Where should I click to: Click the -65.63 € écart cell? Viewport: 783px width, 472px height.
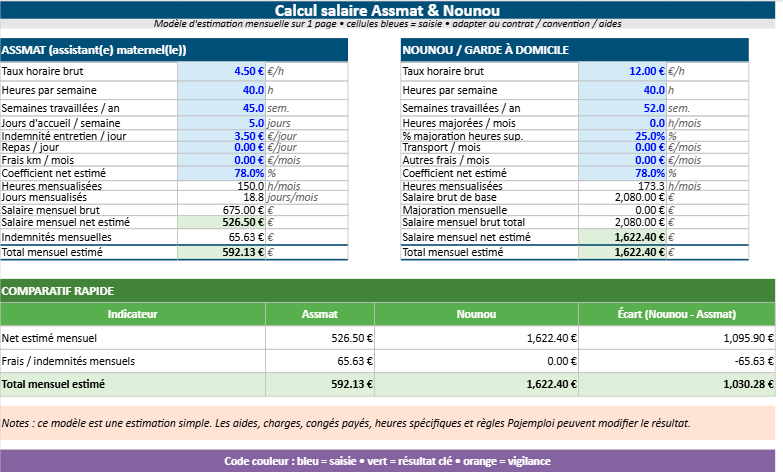click(x=677, y=361)
